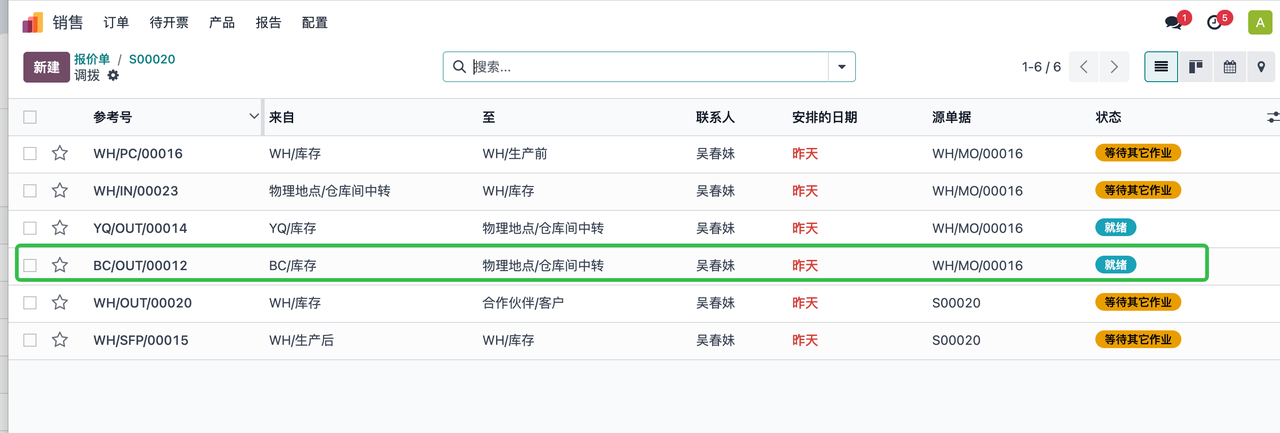
Task: Go to 报价单 breadcrumb
Action: click(92, 59)
